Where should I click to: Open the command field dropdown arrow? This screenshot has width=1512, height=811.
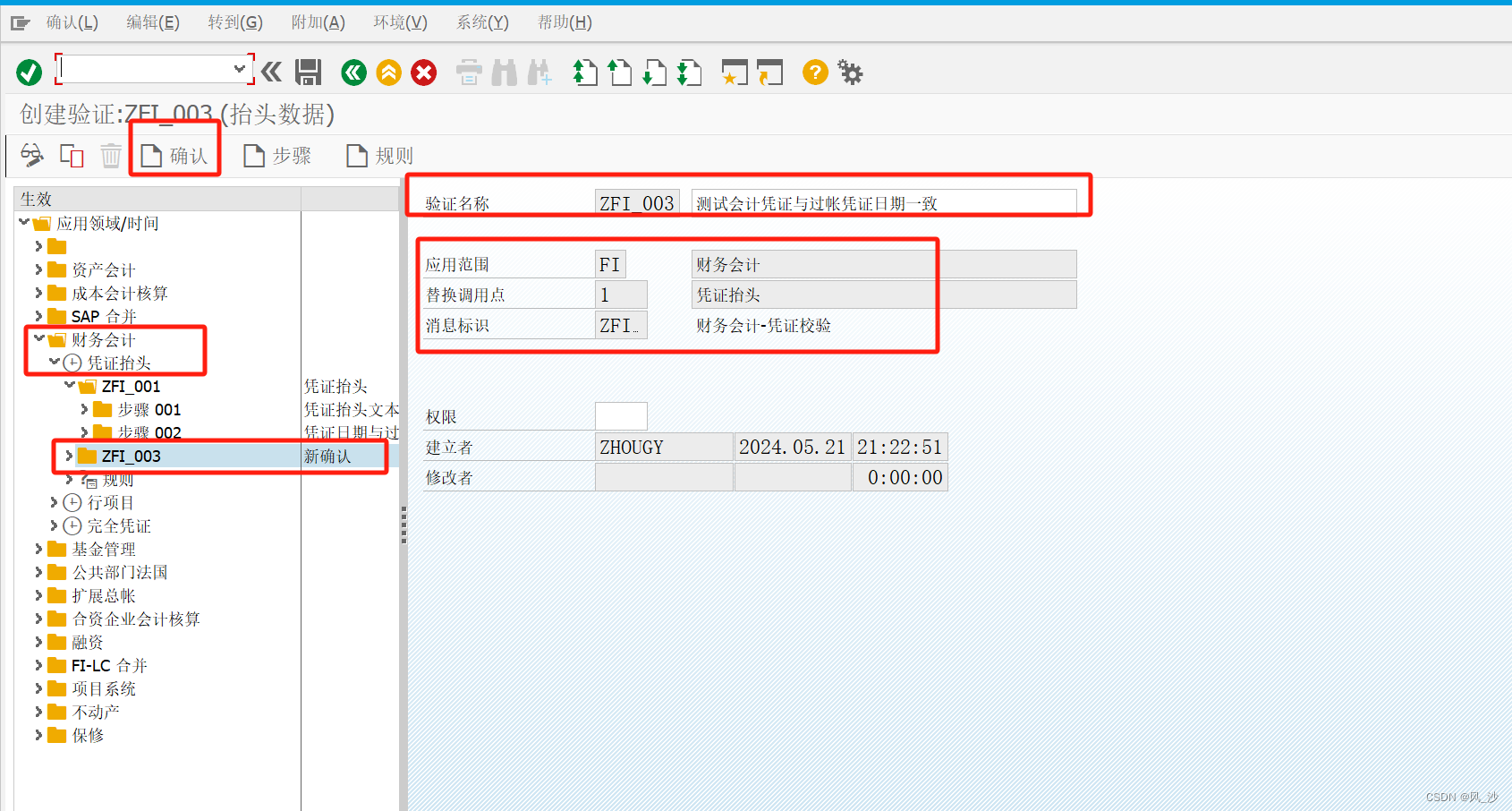(239, 68)
